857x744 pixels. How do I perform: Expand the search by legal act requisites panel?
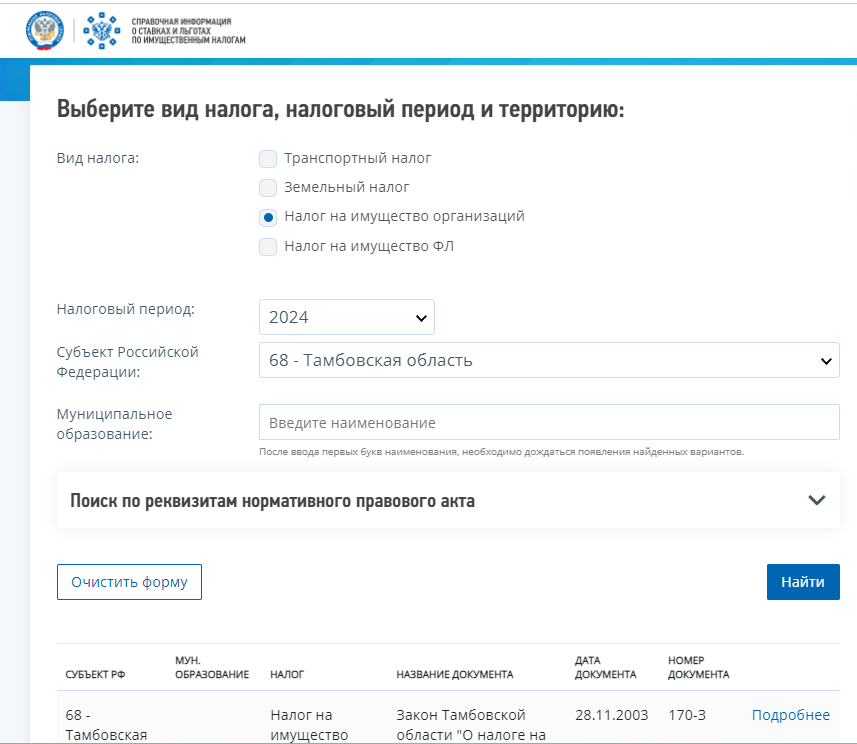(x=272, y=501)
